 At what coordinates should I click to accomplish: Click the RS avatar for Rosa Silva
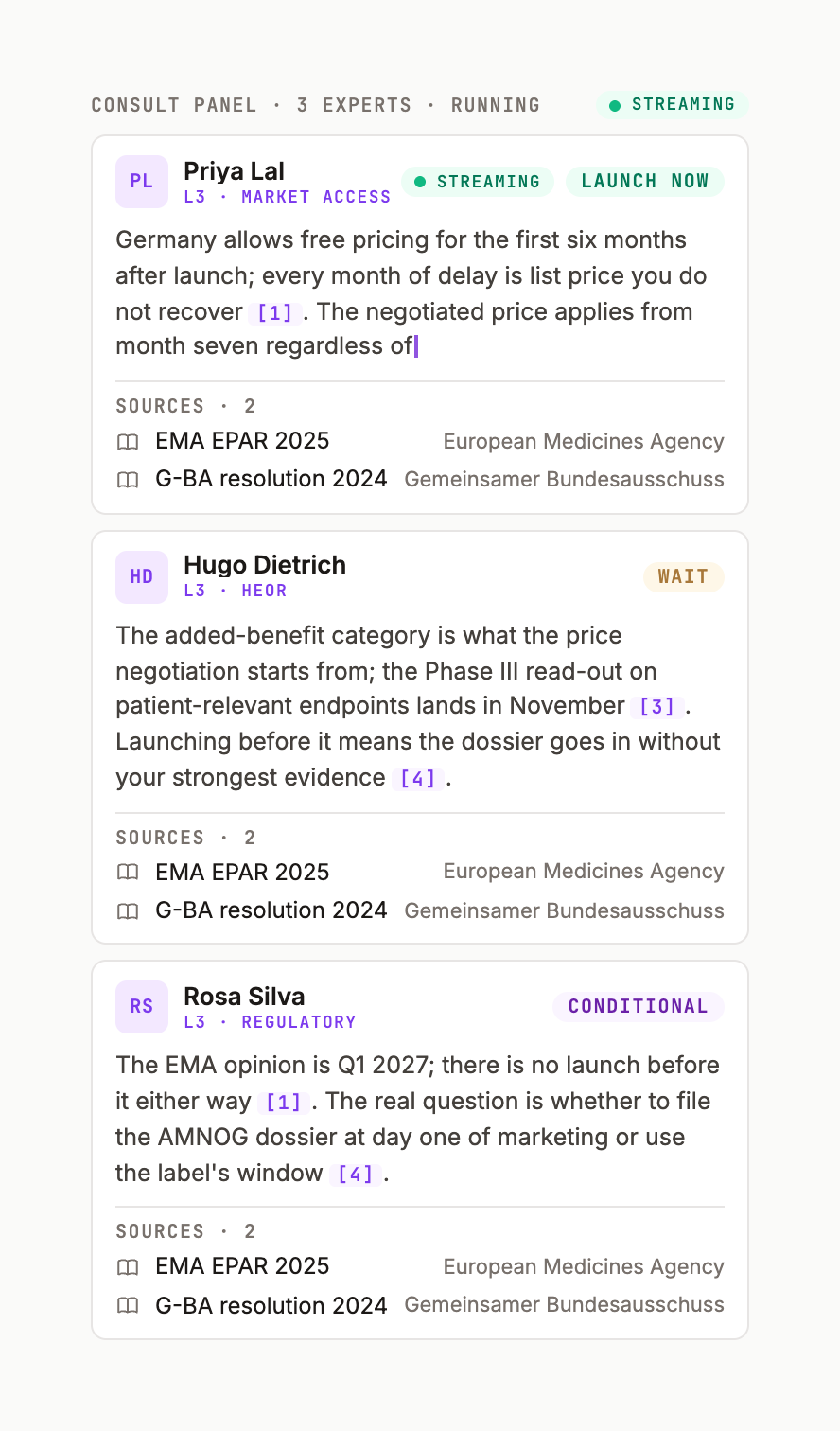click(x=142, y=1007)
